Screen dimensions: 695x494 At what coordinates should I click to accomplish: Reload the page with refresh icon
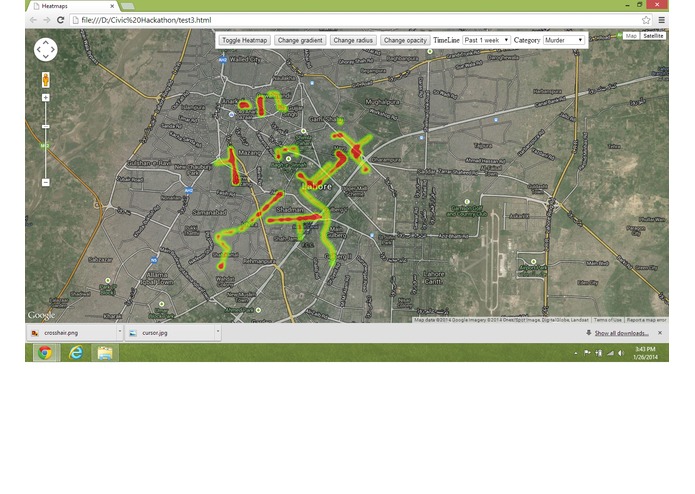(60, 20)
